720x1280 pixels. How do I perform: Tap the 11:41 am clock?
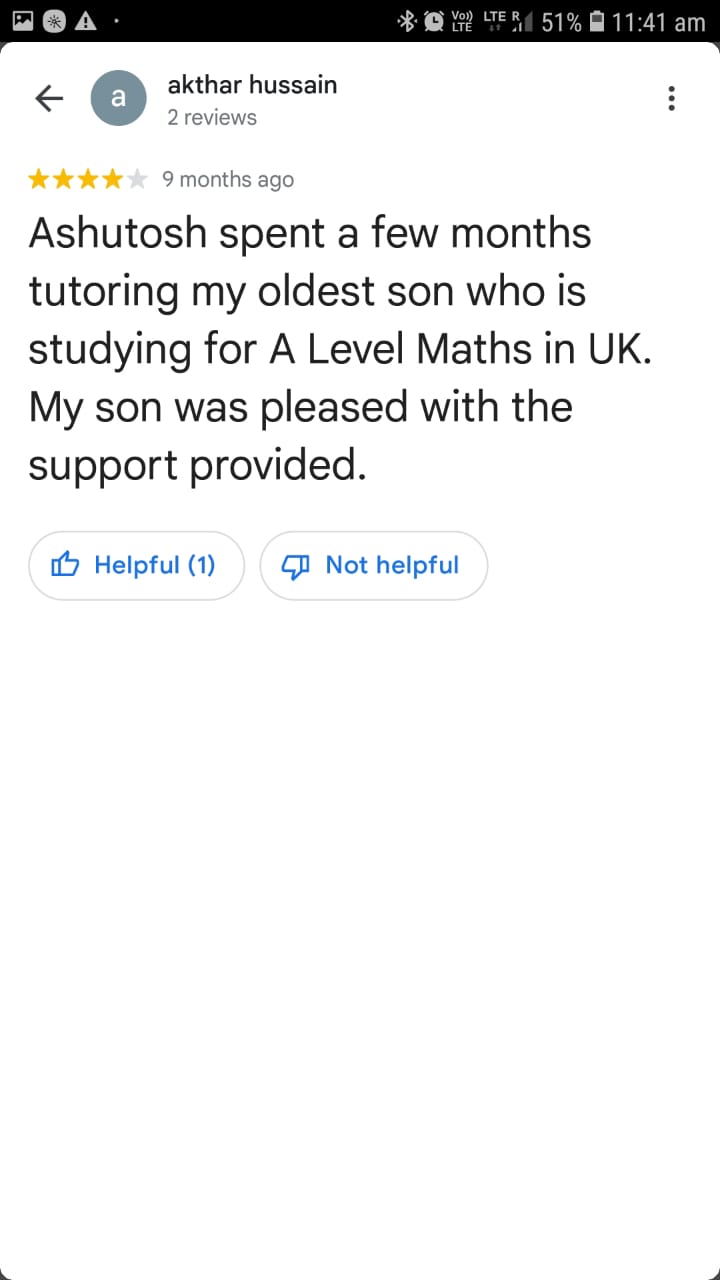[x=659, y=22]
